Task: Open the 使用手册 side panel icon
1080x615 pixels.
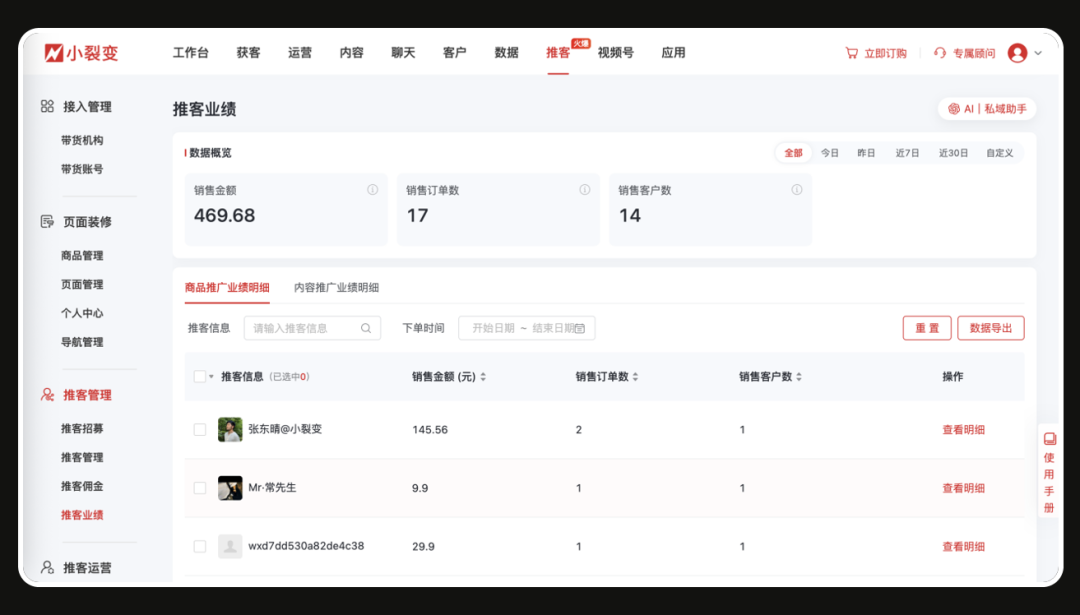Action: click(x=1049, y=438)
